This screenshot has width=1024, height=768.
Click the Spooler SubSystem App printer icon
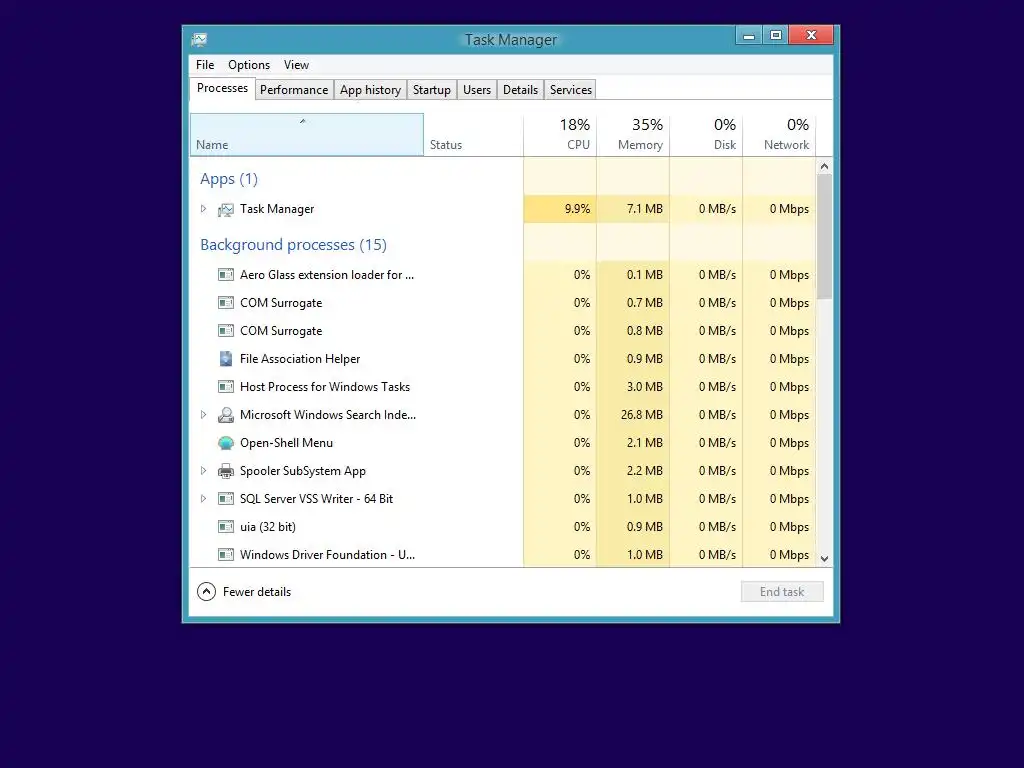pos(226,471)
